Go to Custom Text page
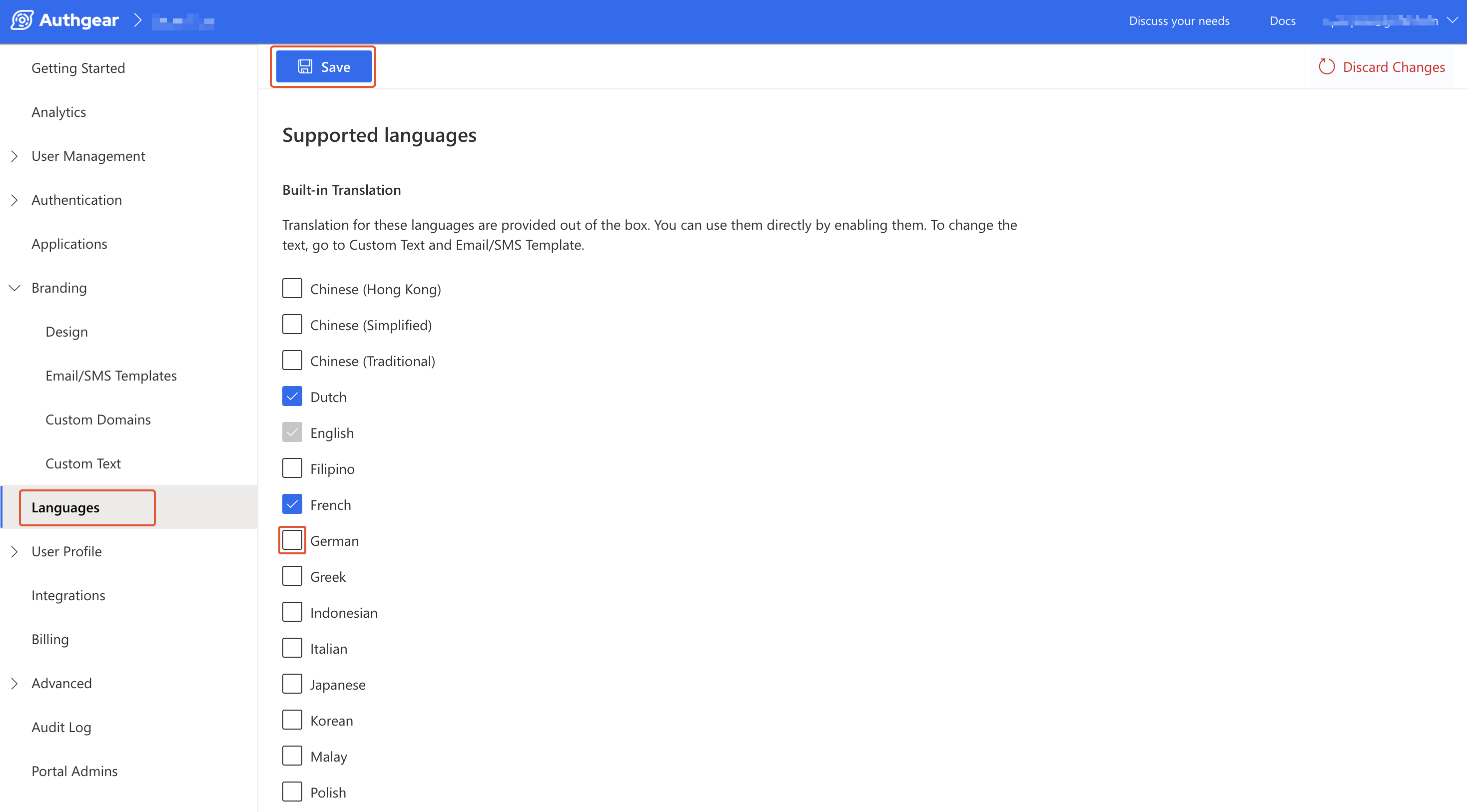 pyautogui.click(x=83, y=463)
